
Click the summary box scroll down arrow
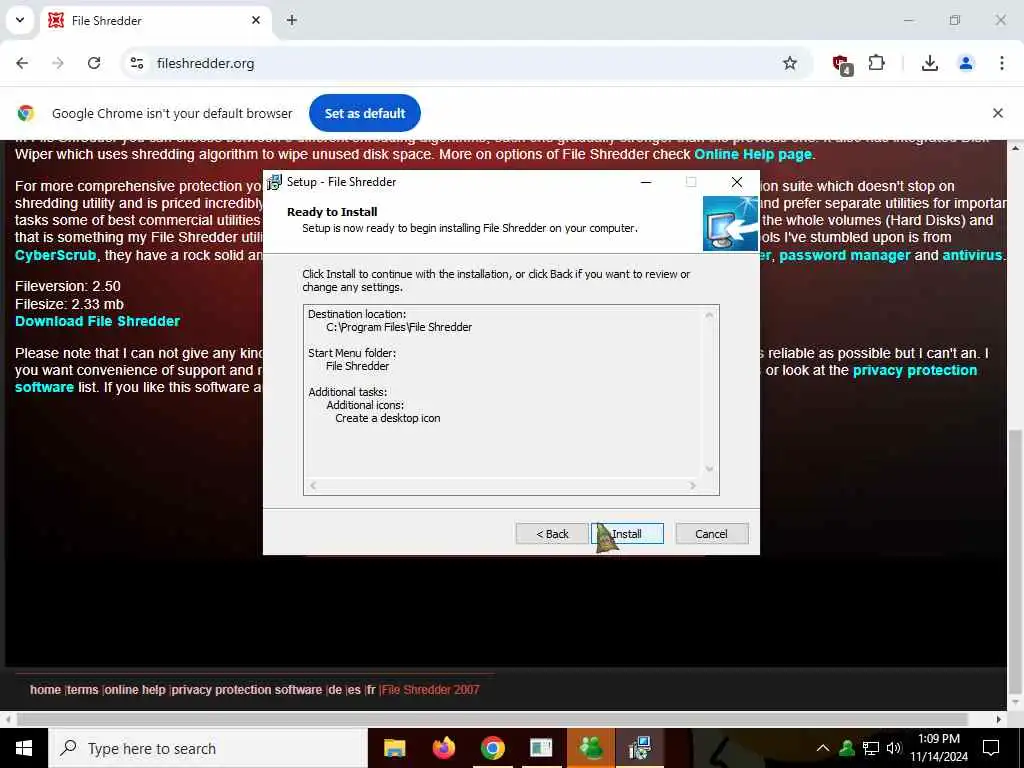tap(709, 469)
